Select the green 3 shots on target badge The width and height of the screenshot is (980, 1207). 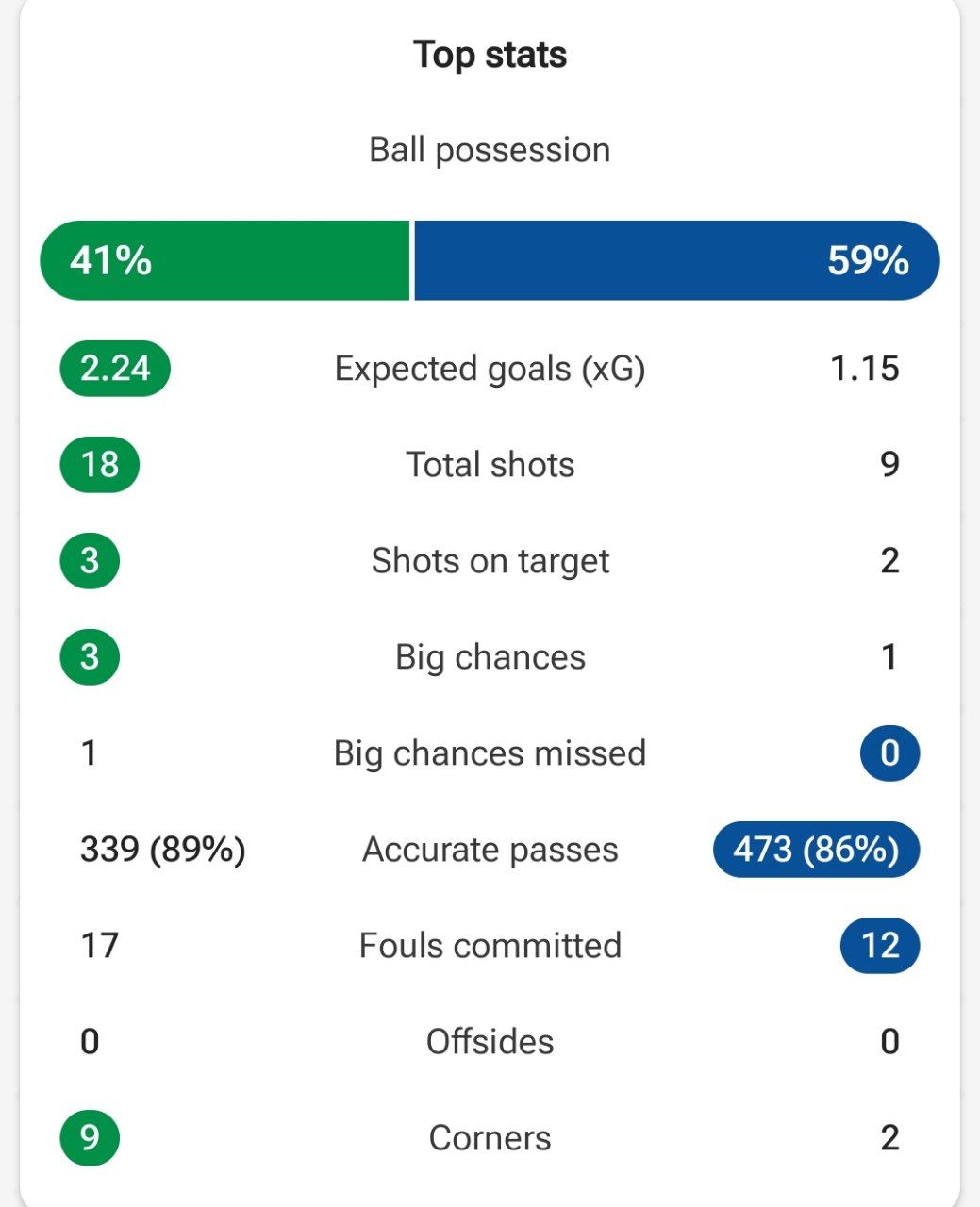(x=90, y=561)
